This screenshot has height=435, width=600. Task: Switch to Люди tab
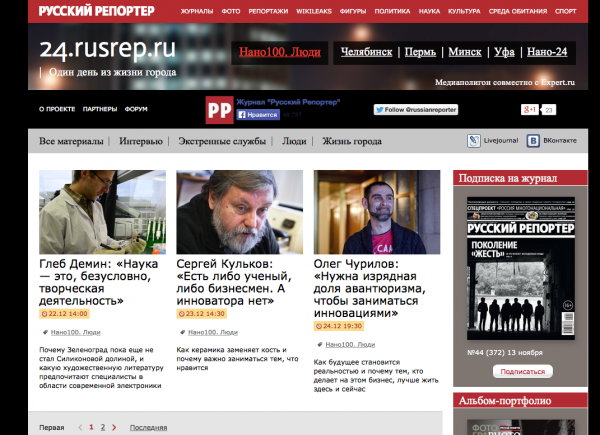(x=294, y=141)
